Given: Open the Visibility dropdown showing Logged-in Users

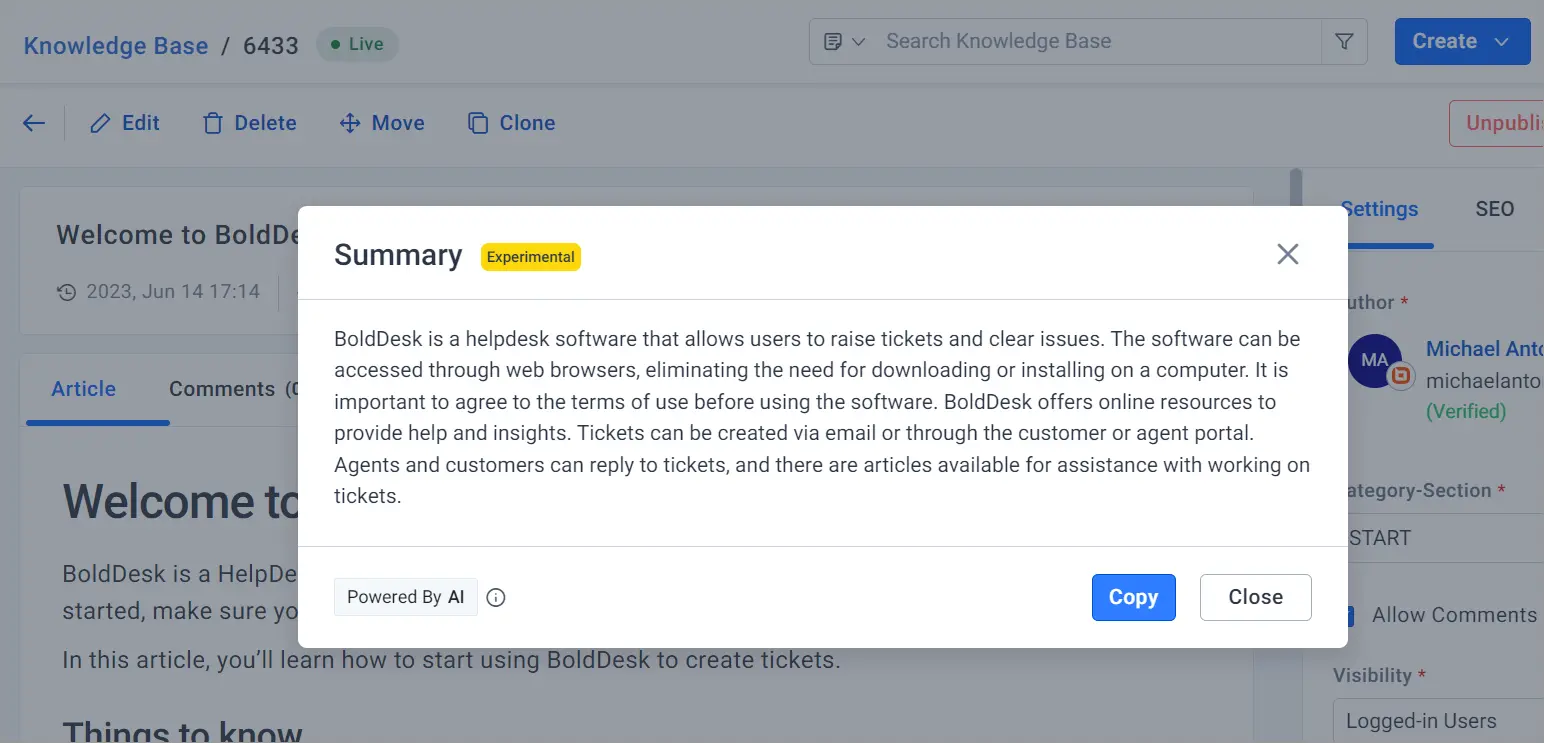Looking at the screenshot, I should 1438,720.
